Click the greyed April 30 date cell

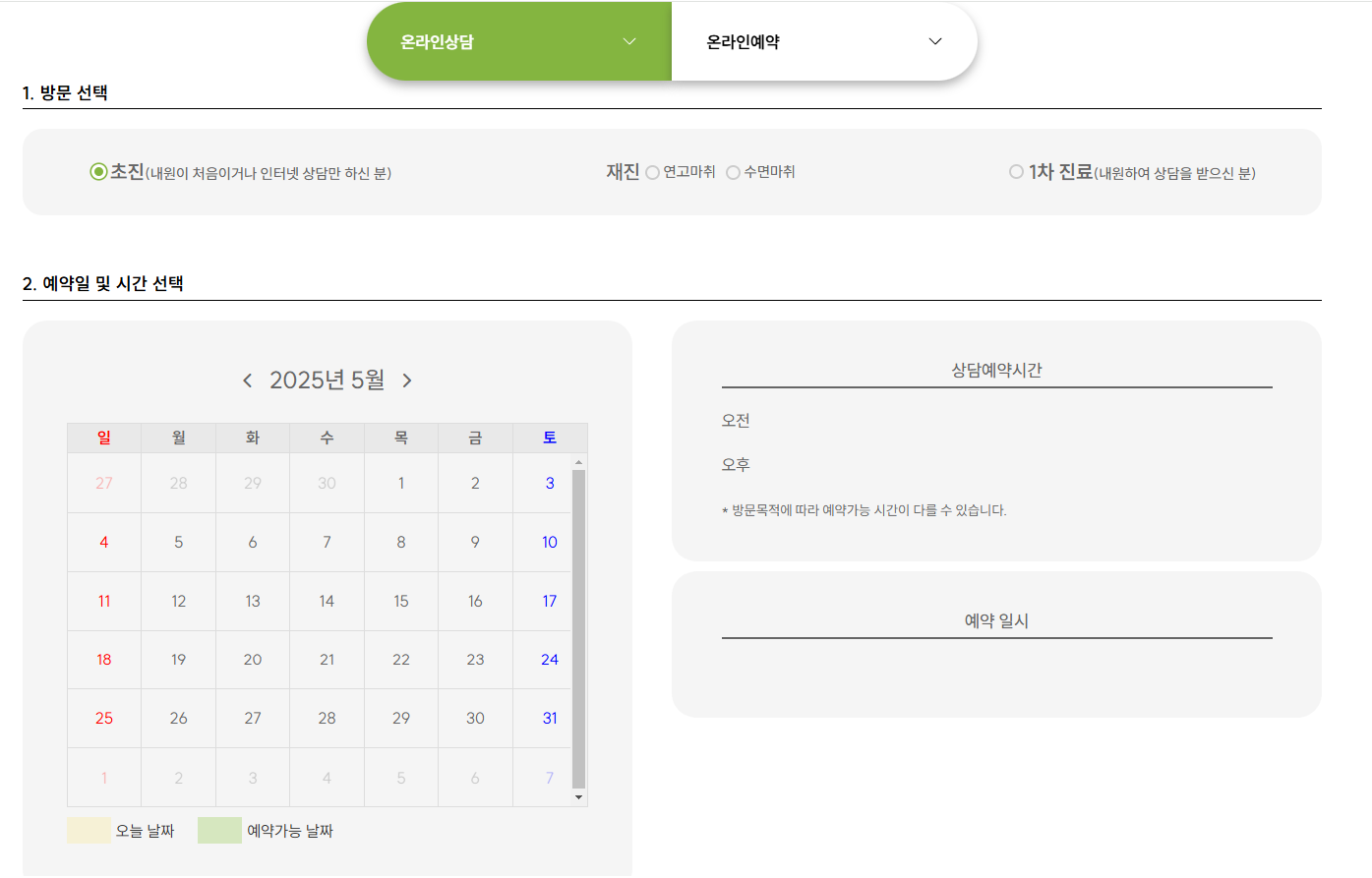tap(327, 483)
